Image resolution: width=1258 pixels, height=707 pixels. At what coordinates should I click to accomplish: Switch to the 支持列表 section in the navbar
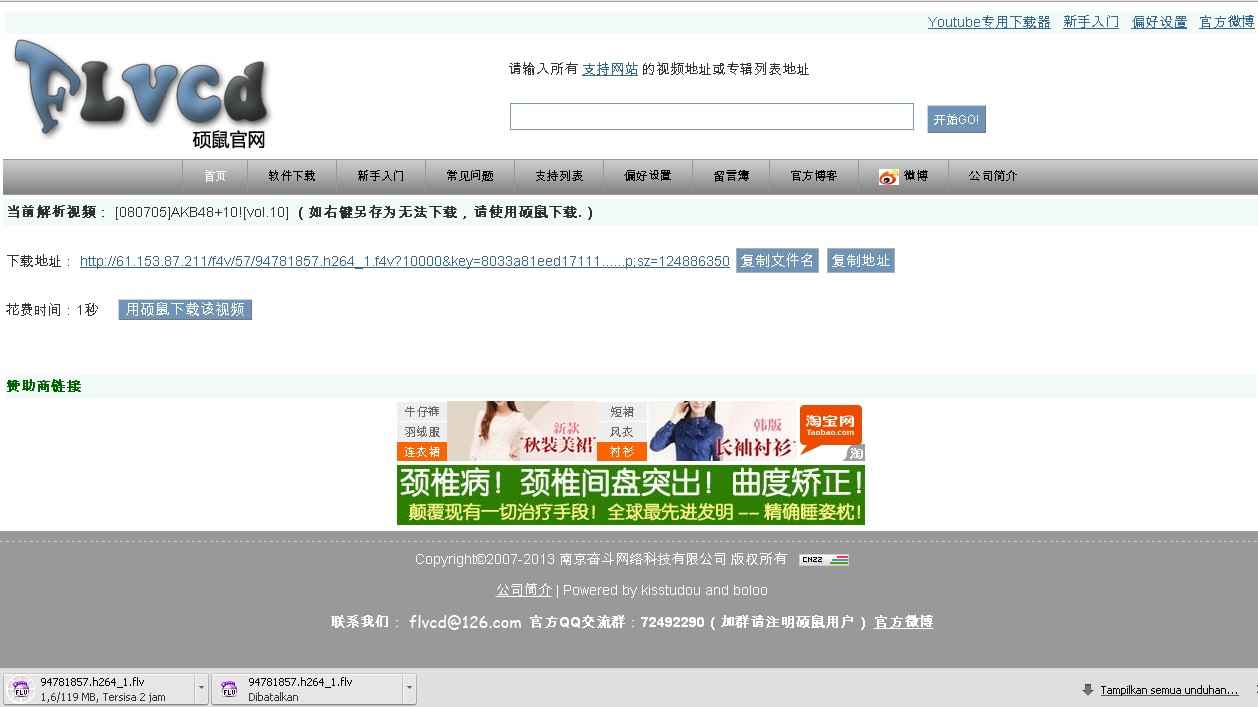559,175
